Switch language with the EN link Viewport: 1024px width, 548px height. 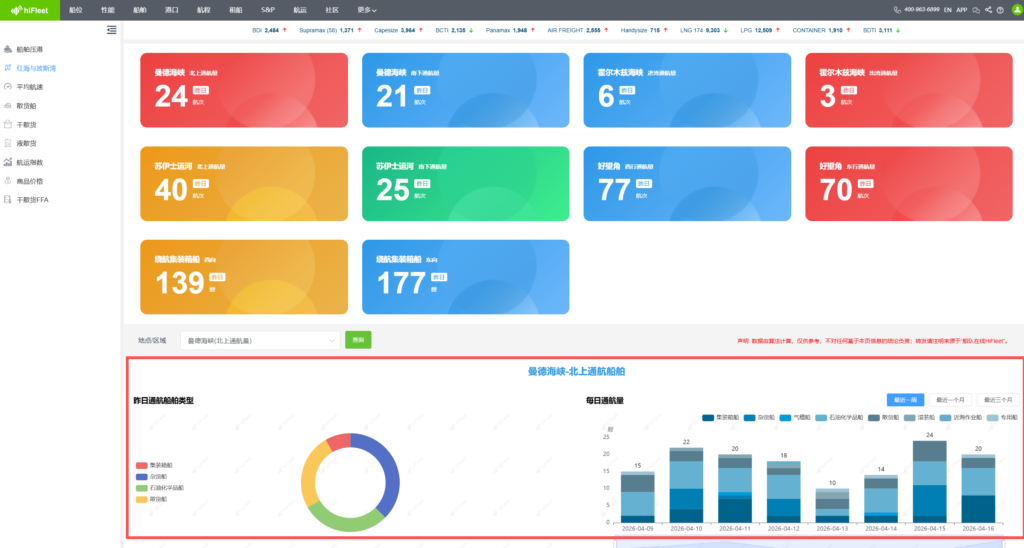point(947,10)
